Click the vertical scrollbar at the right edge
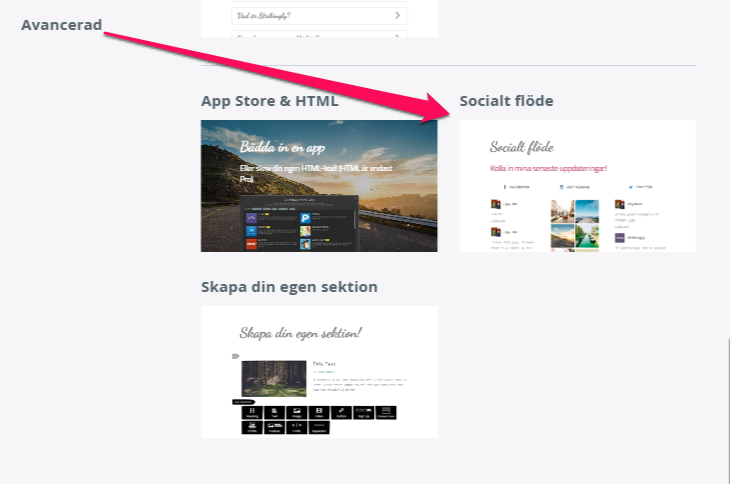This screenshot has height=484, width=730. click(x=729, y=411)
